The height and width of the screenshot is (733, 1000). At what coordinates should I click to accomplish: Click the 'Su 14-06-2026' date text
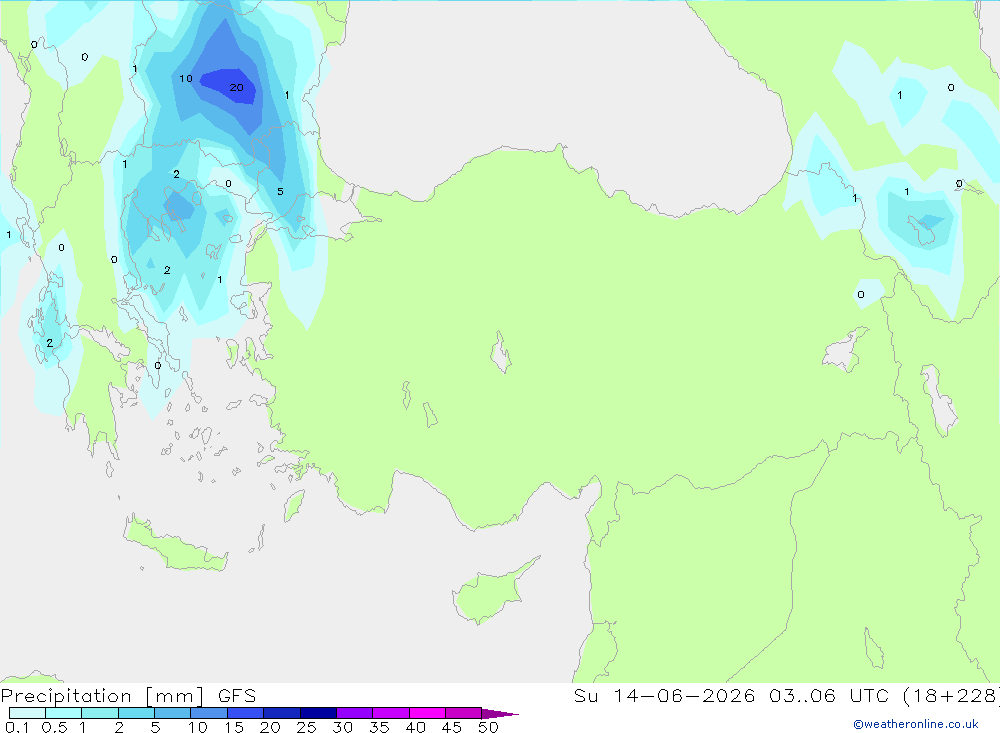tap(664, 695)
